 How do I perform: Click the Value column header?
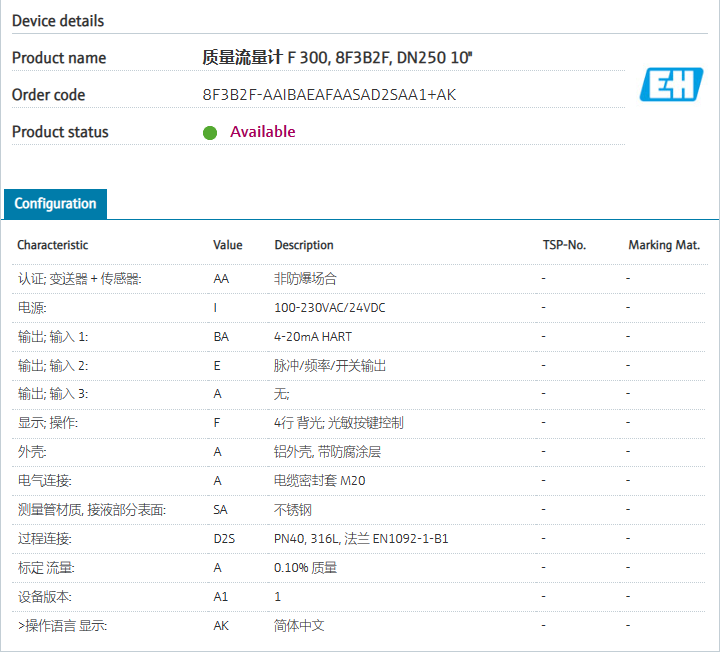(x=227, y=245)
